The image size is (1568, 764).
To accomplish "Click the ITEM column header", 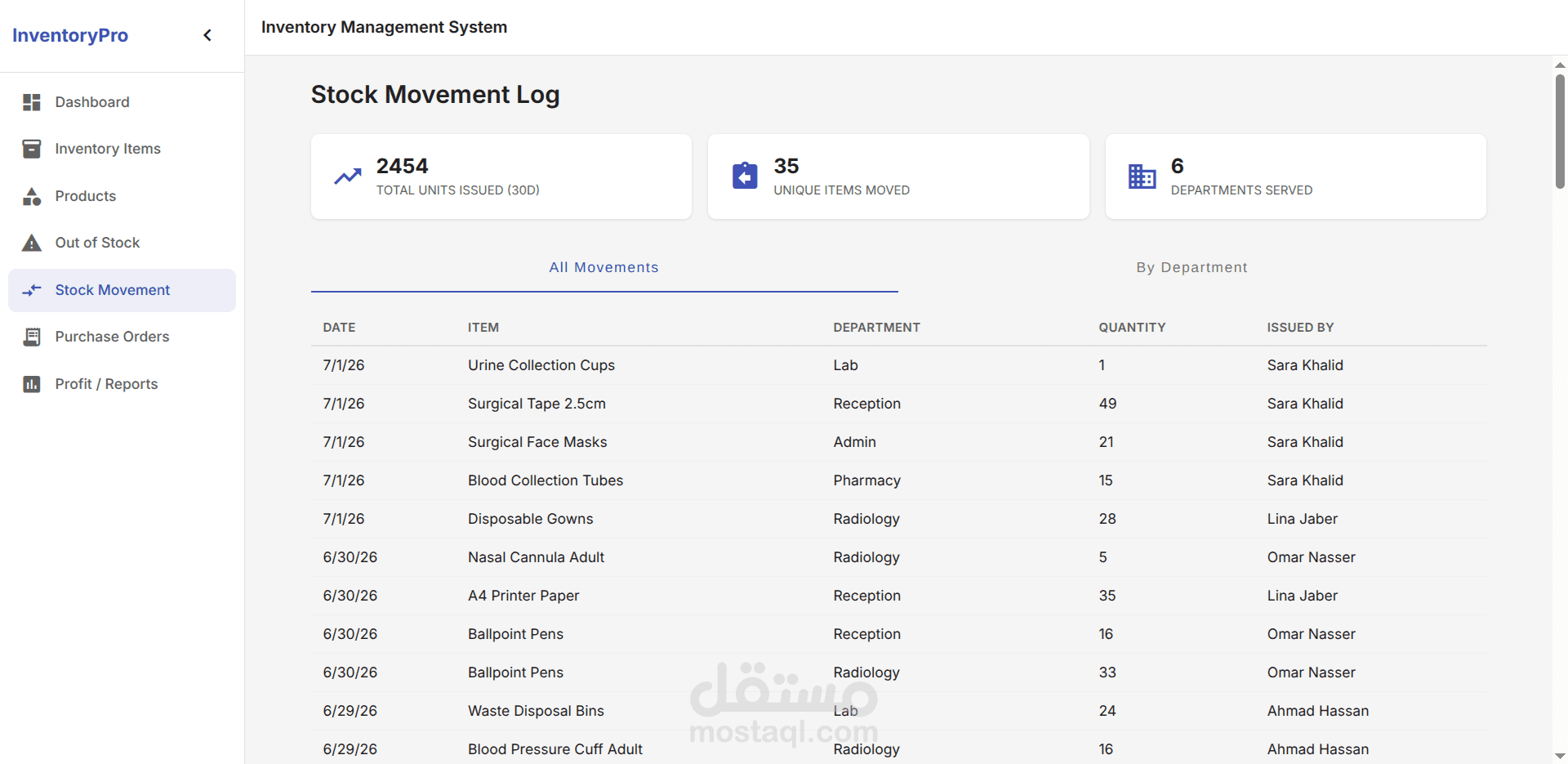I will pos(483,328).
